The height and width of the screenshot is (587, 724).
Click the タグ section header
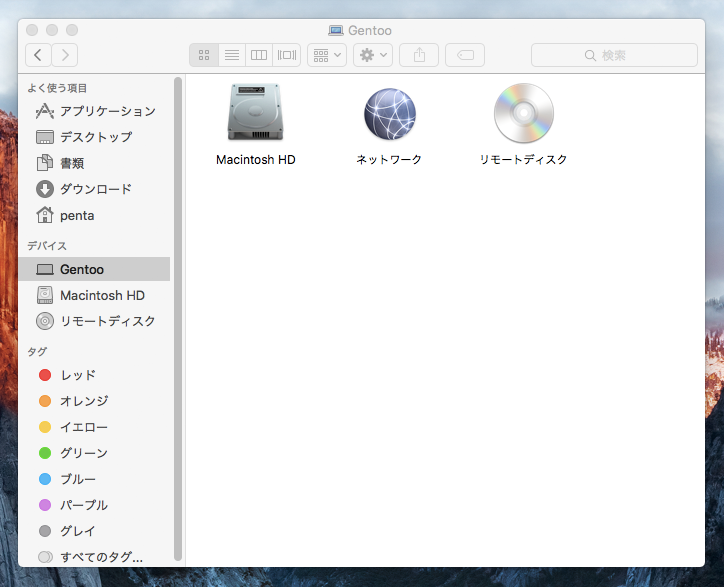coord(37,351)
